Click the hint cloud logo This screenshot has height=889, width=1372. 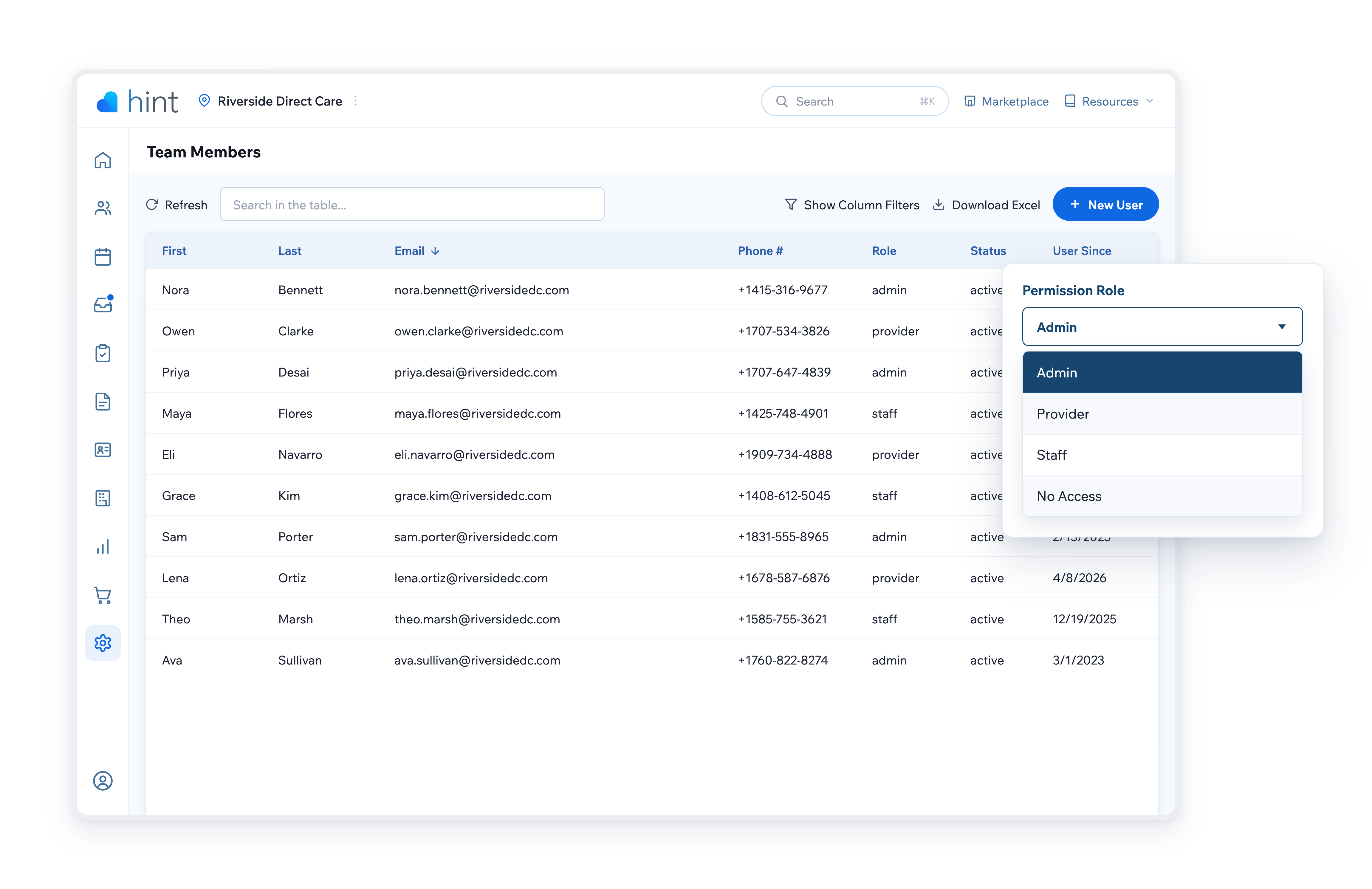107,101
